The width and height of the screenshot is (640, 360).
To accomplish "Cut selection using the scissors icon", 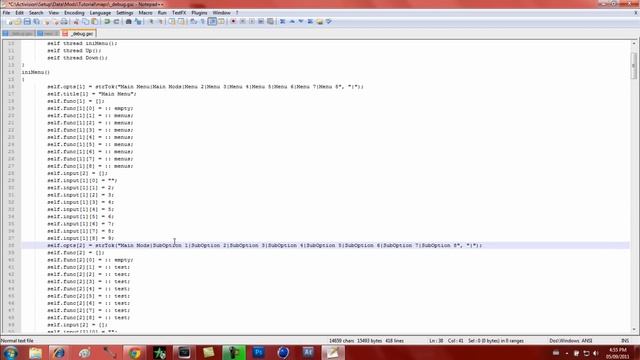I will click(x=76, y=21).
